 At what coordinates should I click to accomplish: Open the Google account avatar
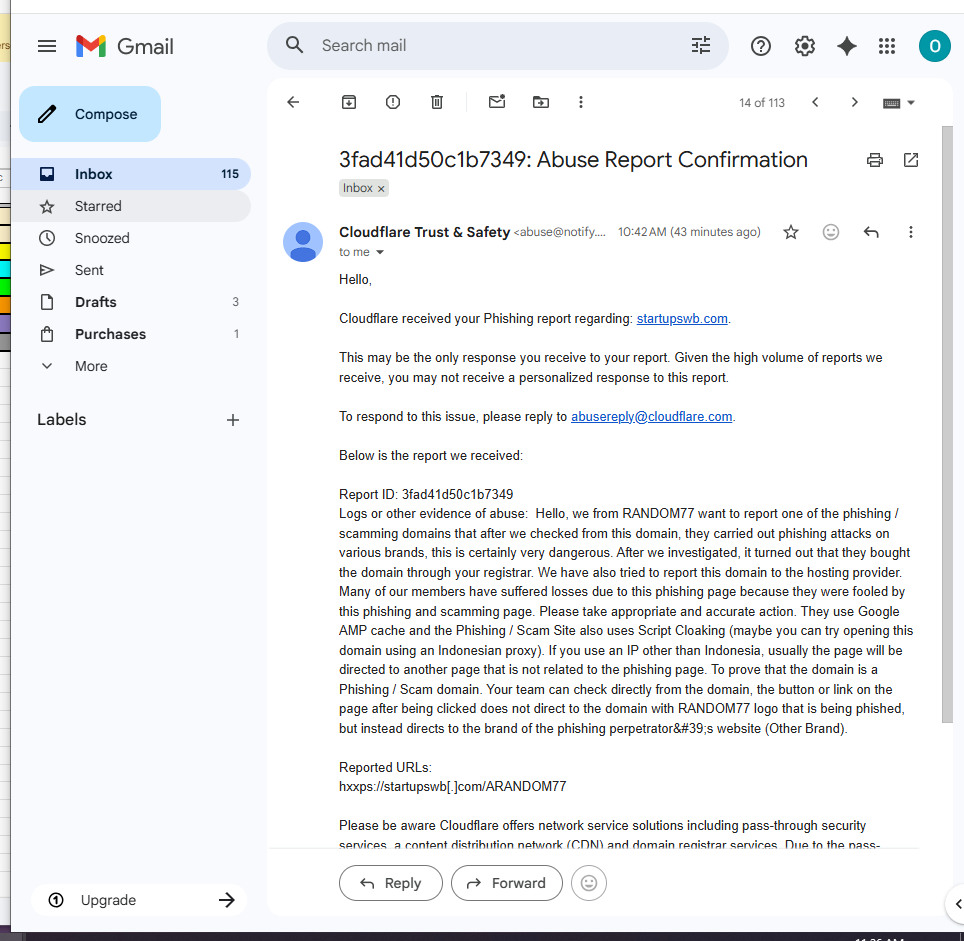(934, 46)
